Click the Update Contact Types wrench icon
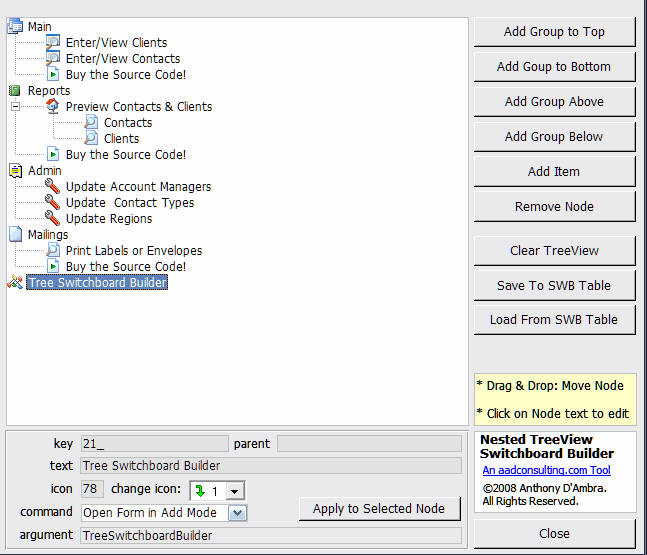Image resolution: width=647 pixels, height=555 pixels. [x=53, y=203]
